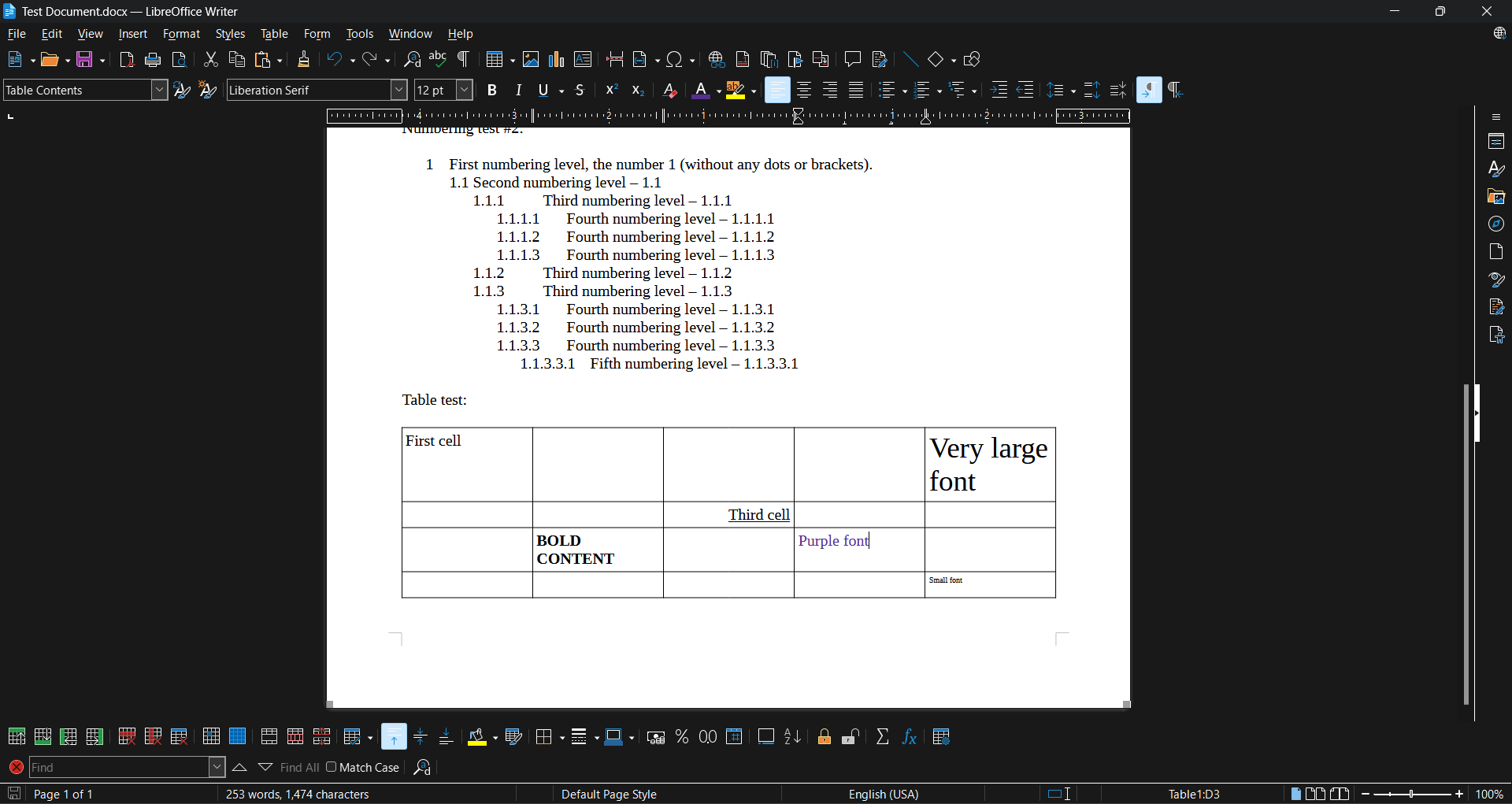Click the Sum formula icon

pos(883,737)
